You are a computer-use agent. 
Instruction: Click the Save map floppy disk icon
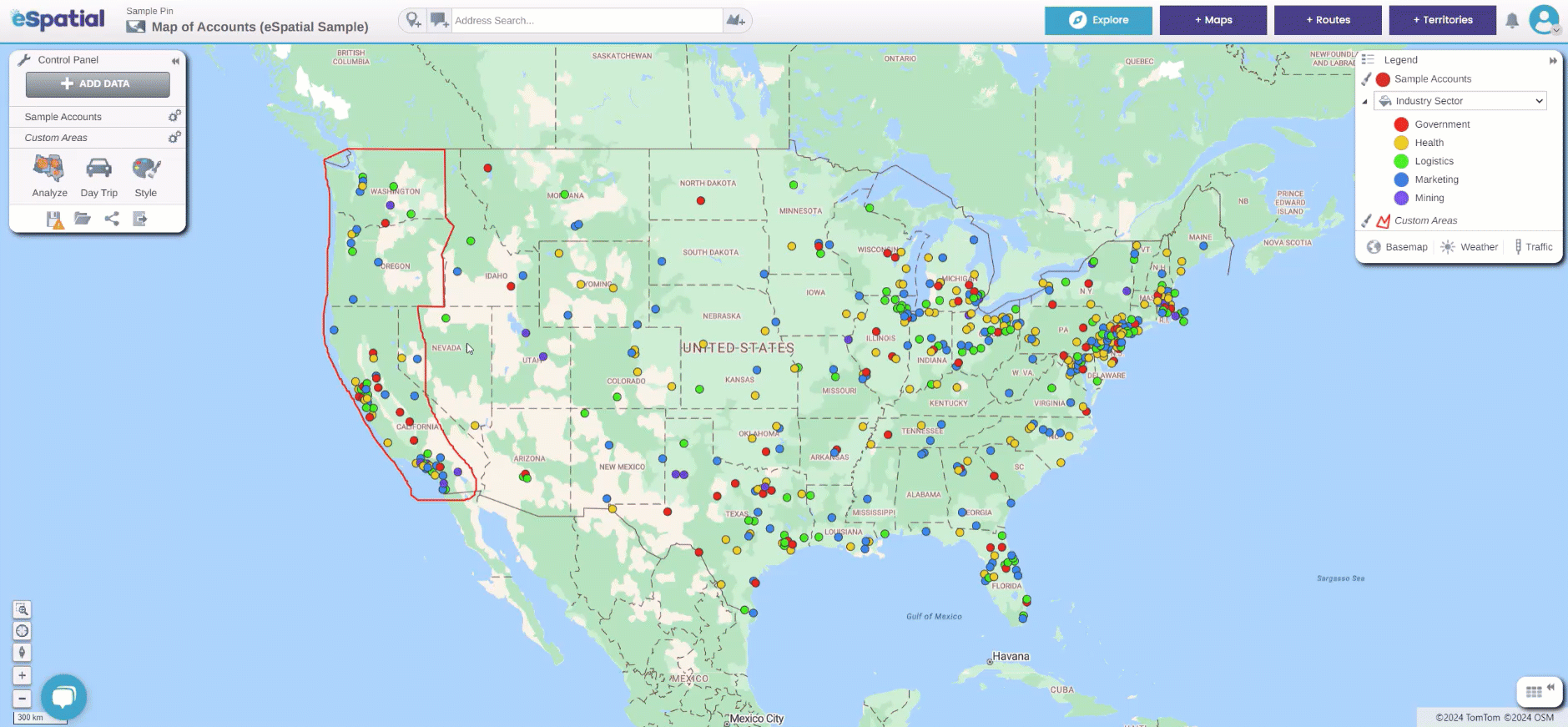[54, 220]
